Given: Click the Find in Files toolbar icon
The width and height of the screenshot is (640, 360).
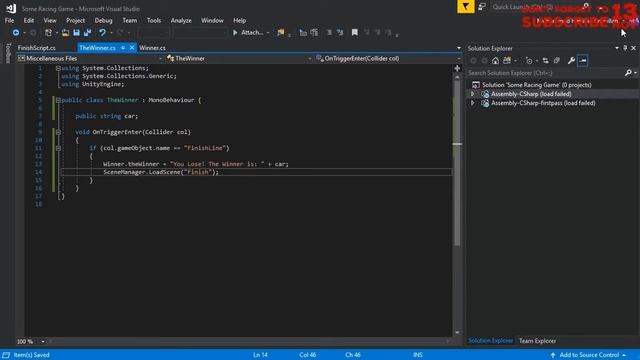Looking at the screenshot, I should pos(281,33).
